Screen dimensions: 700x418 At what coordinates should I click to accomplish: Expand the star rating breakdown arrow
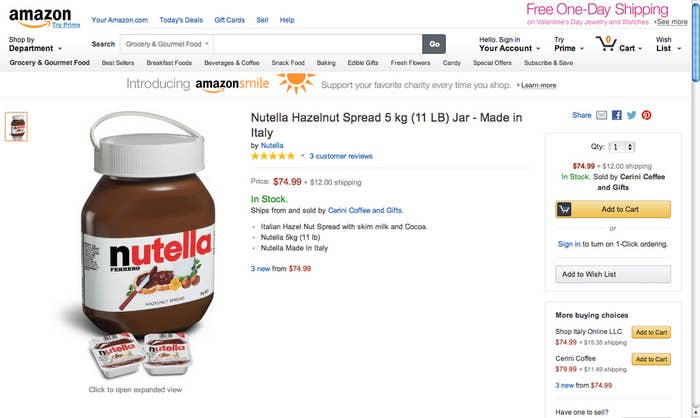tap(302, 156)
